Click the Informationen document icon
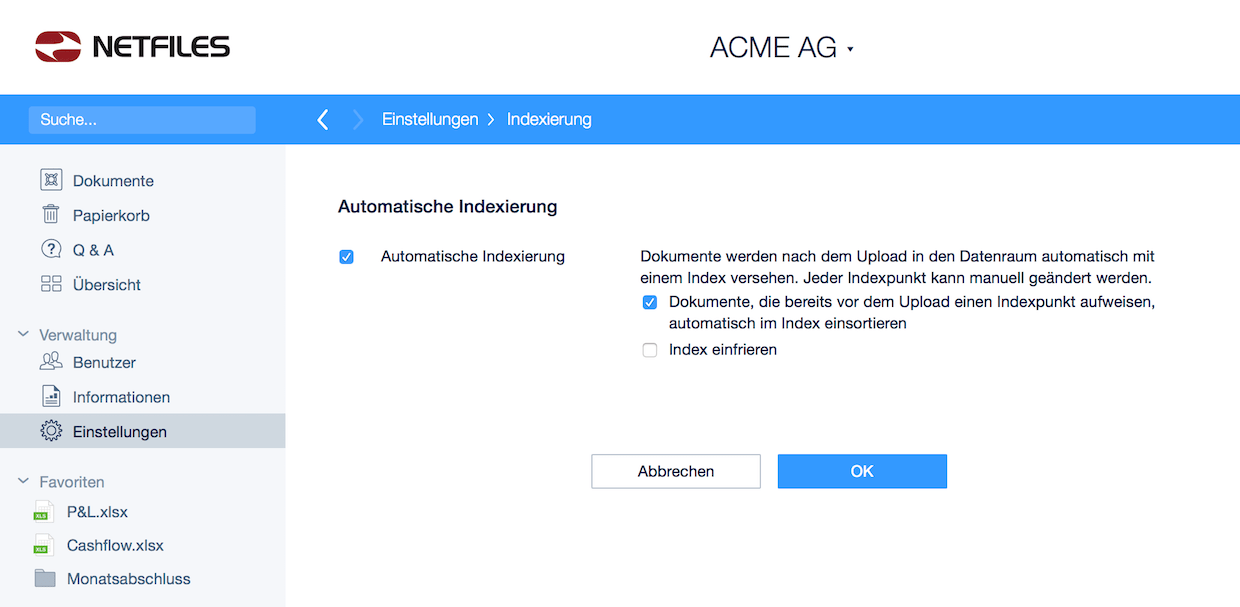Screen dimensions: 1240x607 (x=51, y=397)
